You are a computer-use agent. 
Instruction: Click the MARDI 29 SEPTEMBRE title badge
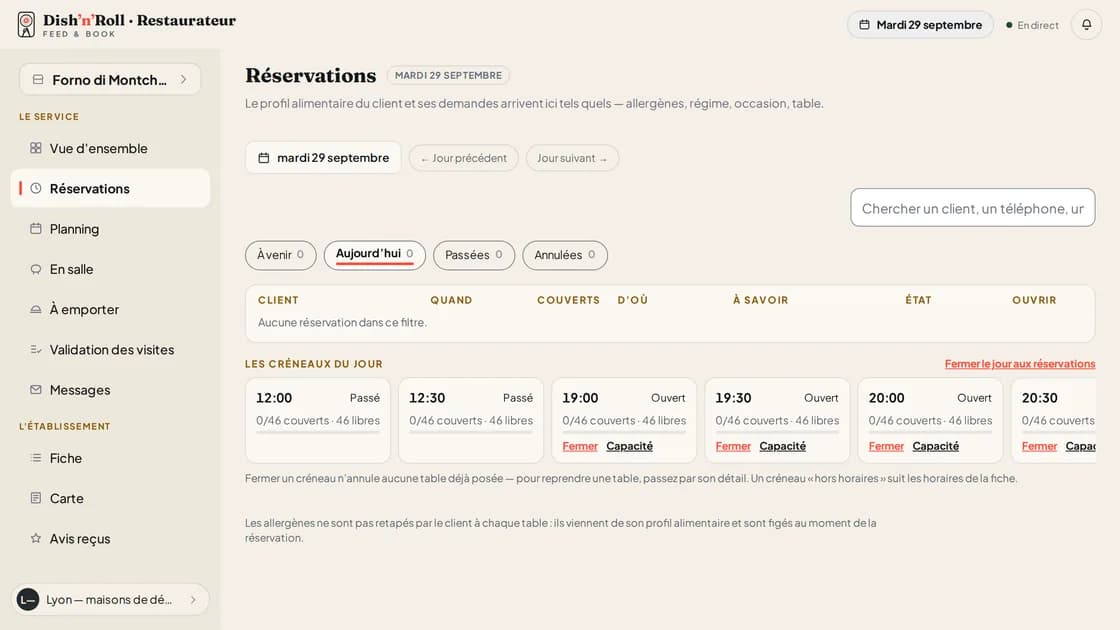pyautogui.click(x=449, y=75)
